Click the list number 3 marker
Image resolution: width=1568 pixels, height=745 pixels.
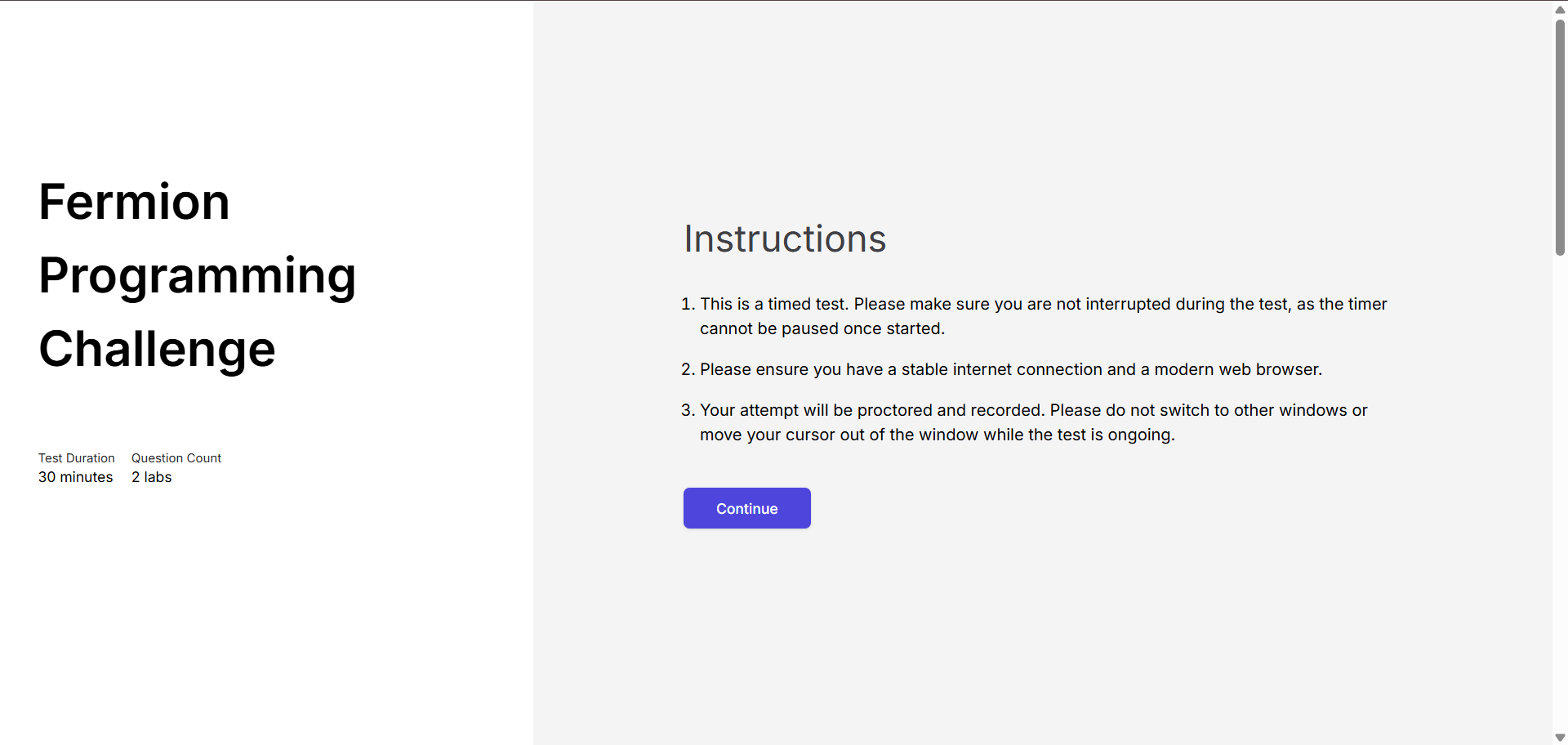click(688, 410)
